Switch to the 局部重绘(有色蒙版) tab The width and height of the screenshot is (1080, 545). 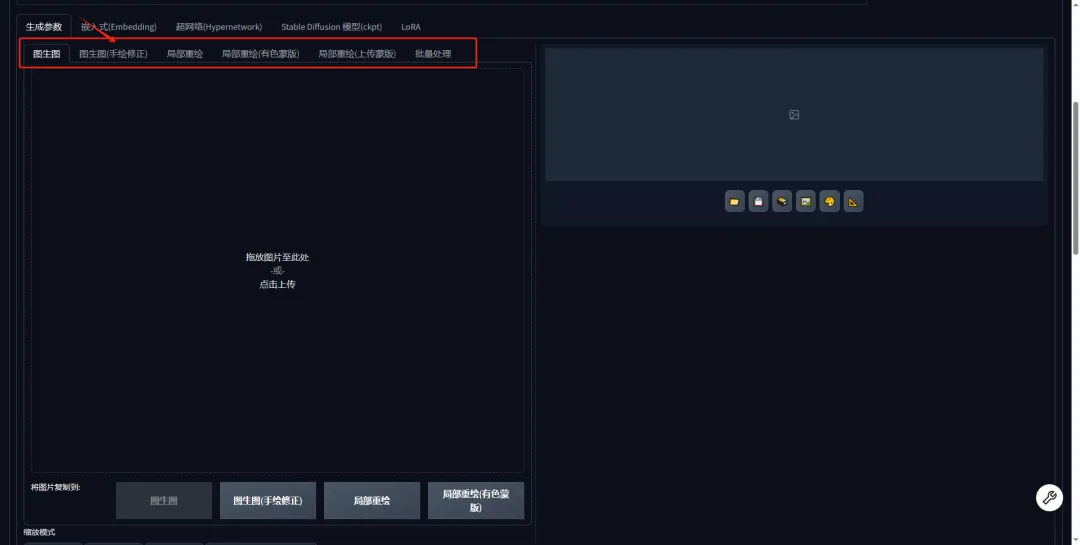coord(260,54)
